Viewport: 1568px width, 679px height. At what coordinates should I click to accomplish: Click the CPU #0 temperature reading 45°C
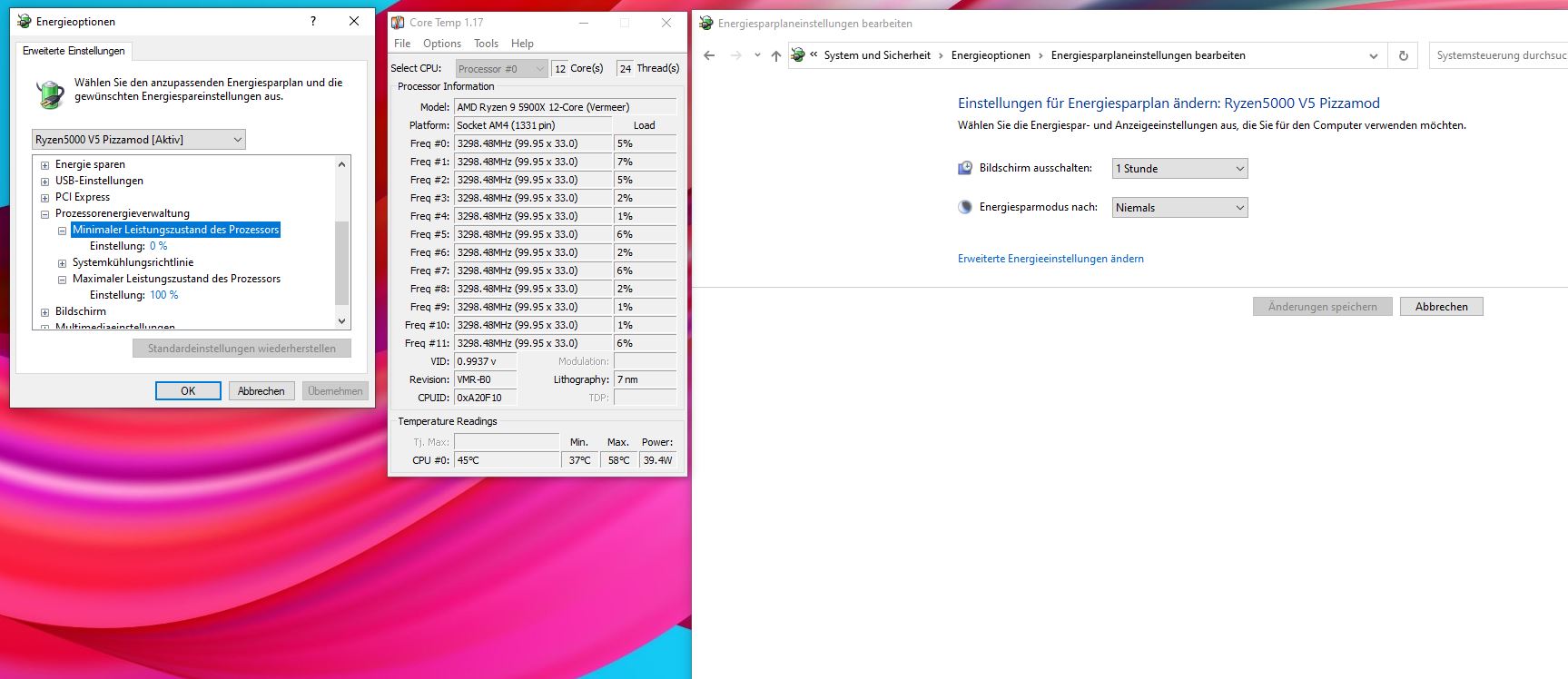point(507,460)
